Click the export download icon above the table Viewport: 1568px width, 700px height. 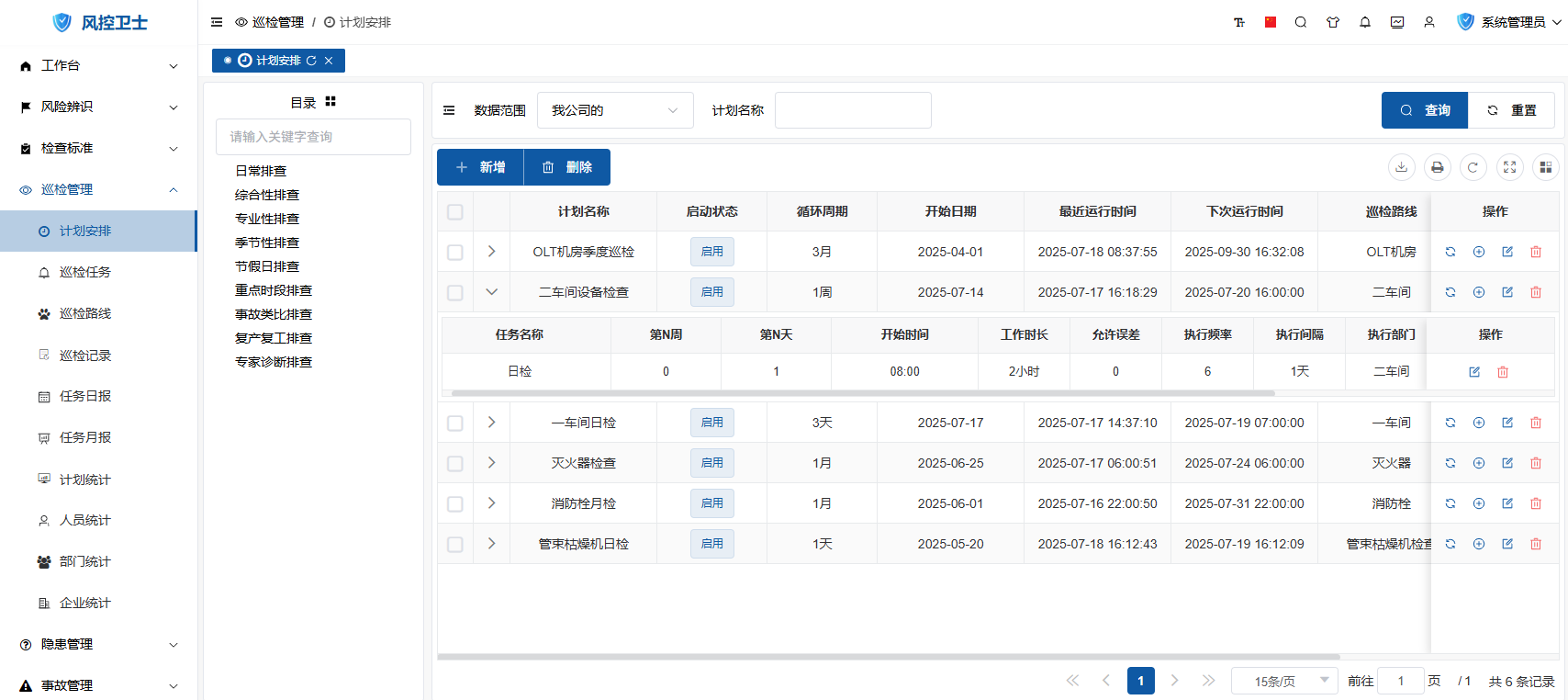click(x=1401, y=167)
